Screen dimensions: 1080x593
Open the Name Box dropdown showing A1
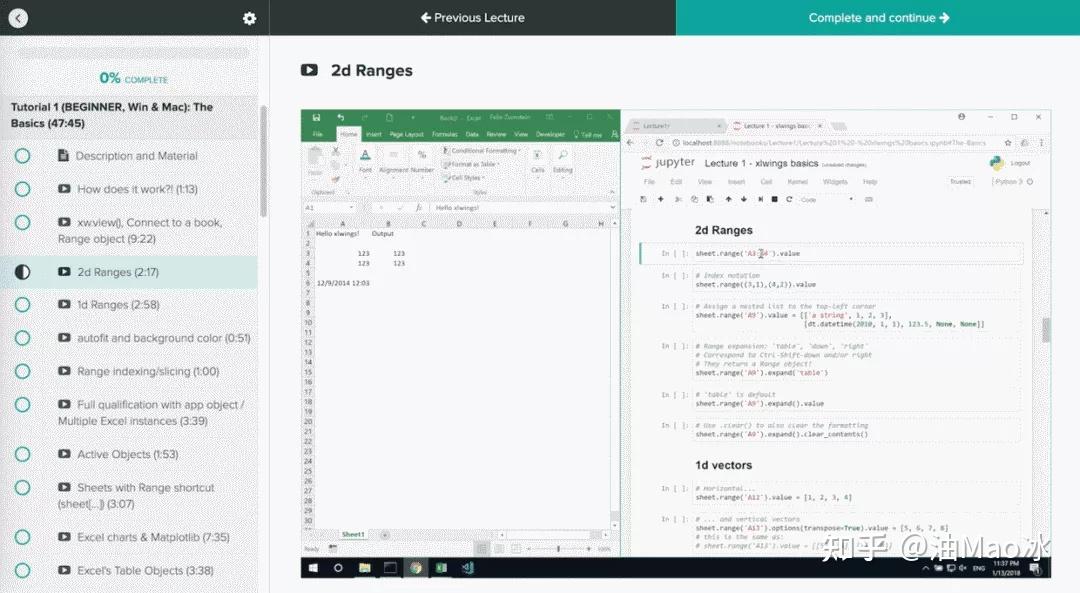point(353,206)
